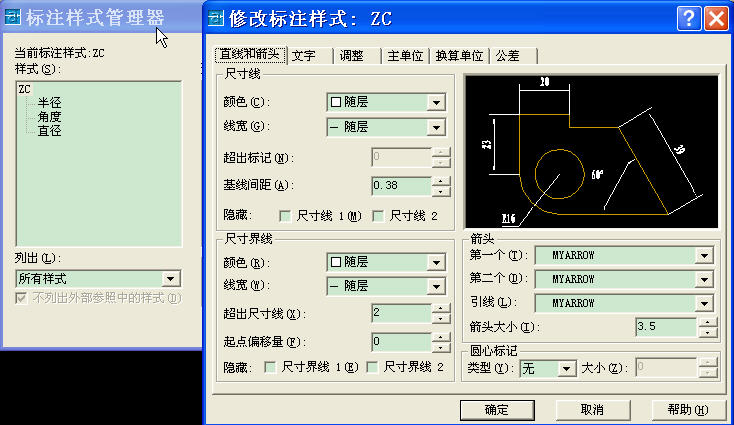This screenshot has width=734, height=425.
Task: Select the 直线和箭头 tab
Action: coord(250,54)
